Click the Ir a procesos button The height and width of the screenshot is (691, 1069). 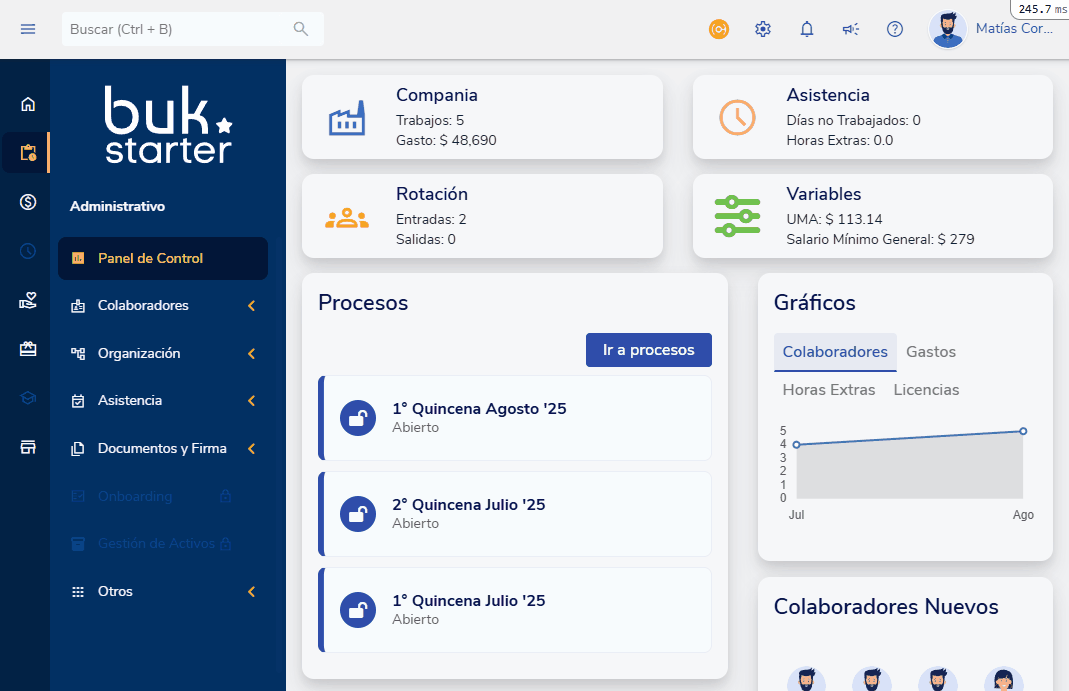coord(648,350)
